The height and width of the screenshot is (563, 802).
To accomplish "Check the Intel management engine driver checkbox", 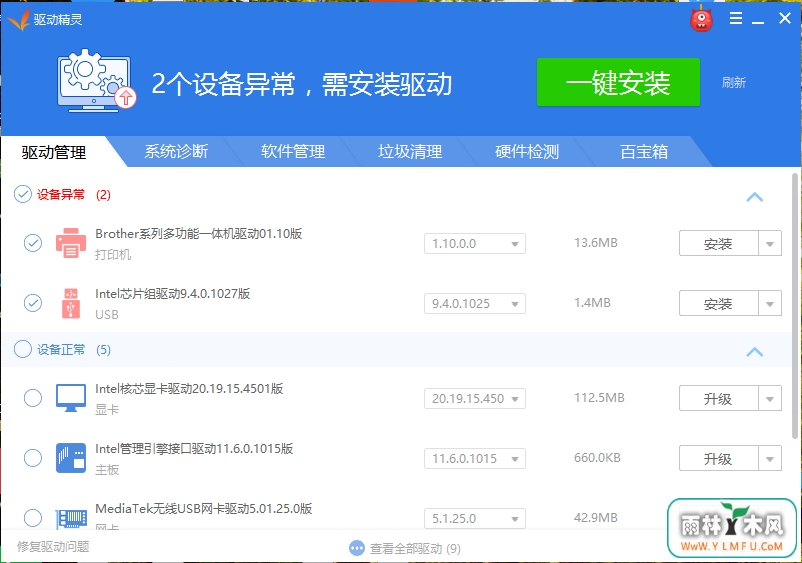I will pos(33,458).
